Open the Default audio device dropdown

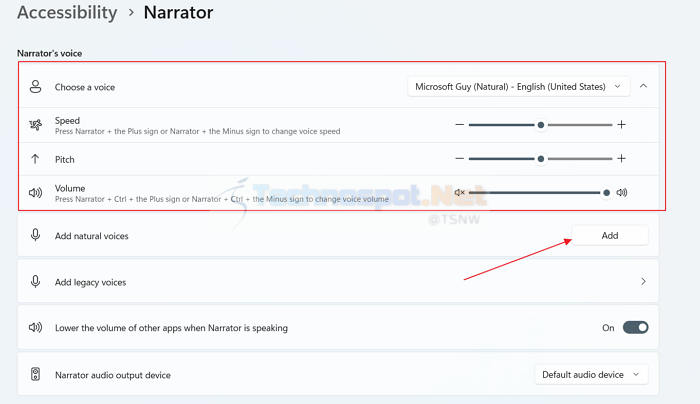click(591, 375)
